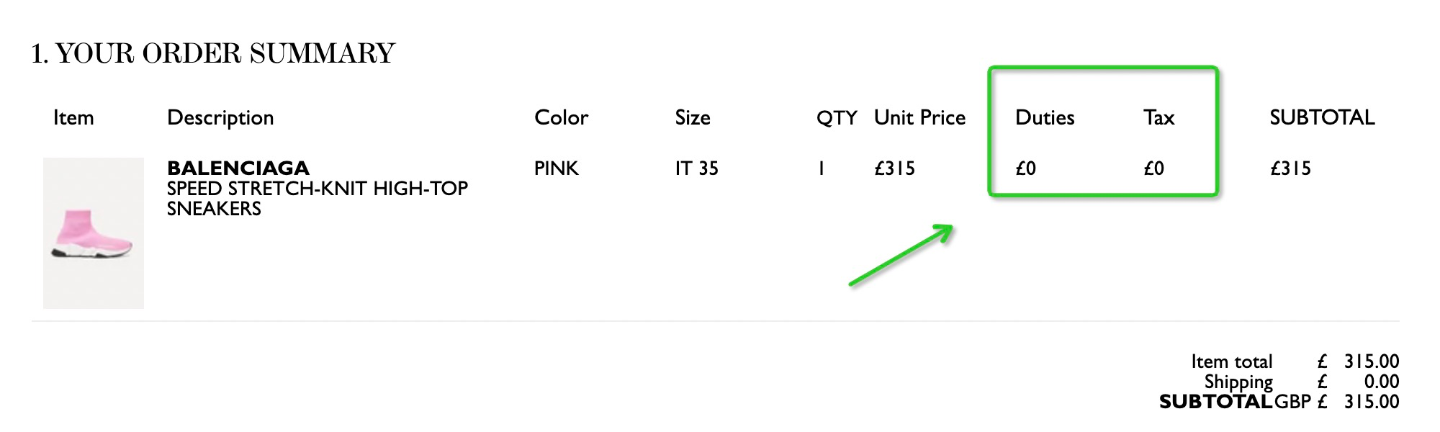Click the Shipping cost line
1440x432 pixels.
coord(1301,382)
